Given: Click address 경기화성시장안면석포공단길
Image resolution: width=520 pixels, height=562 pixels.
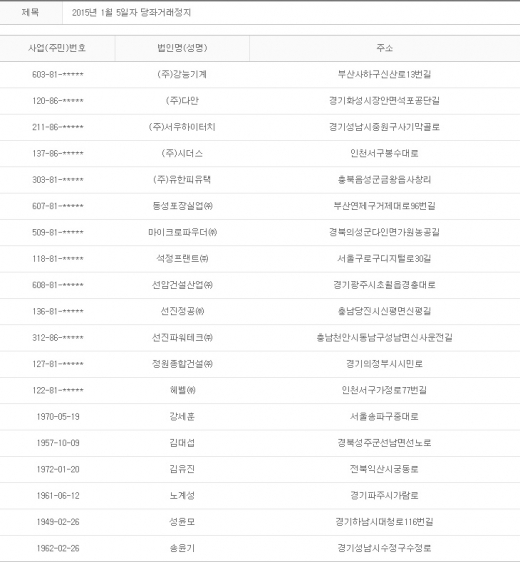Looking at the screenshot, I should pyautogui.click(x=385, y=101).
